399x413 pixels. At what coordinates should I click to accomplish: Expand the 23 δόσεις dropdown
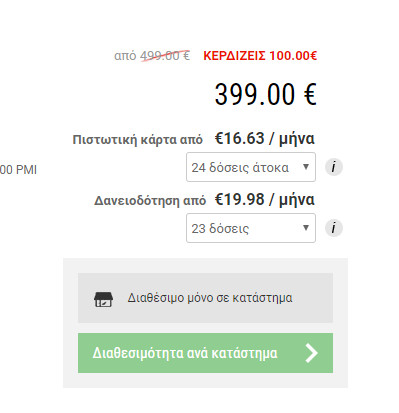coord(251,228)
